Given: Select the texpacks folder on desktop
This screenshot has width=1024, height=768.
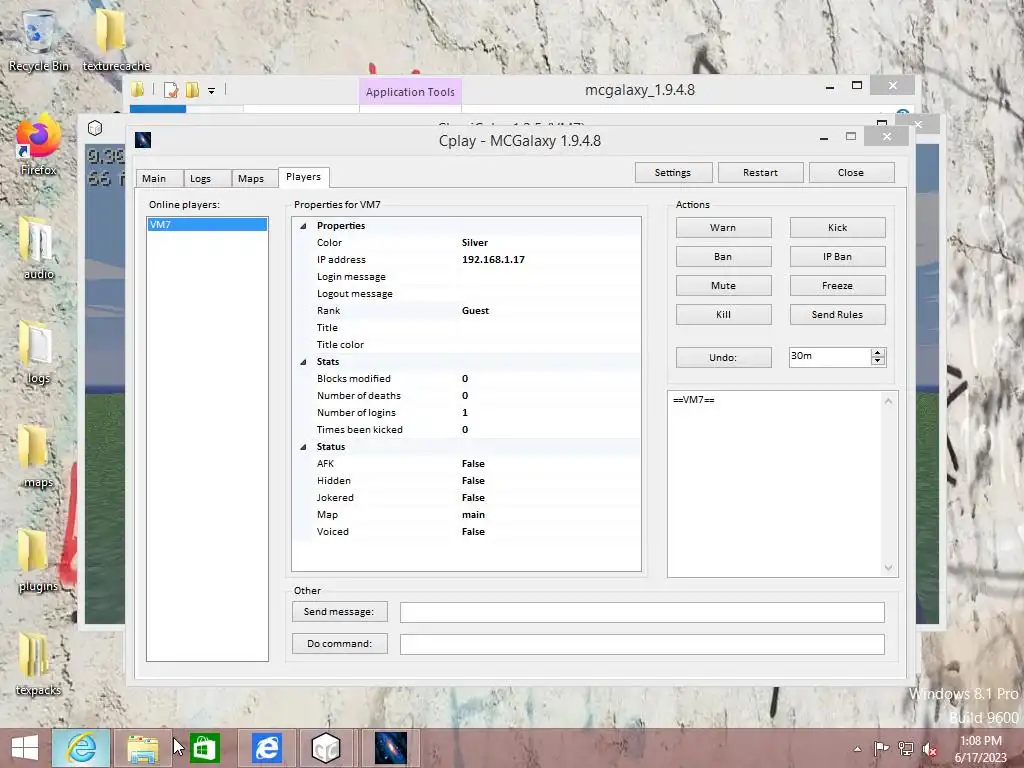Looking at the screenshot, I should (39, 665).
